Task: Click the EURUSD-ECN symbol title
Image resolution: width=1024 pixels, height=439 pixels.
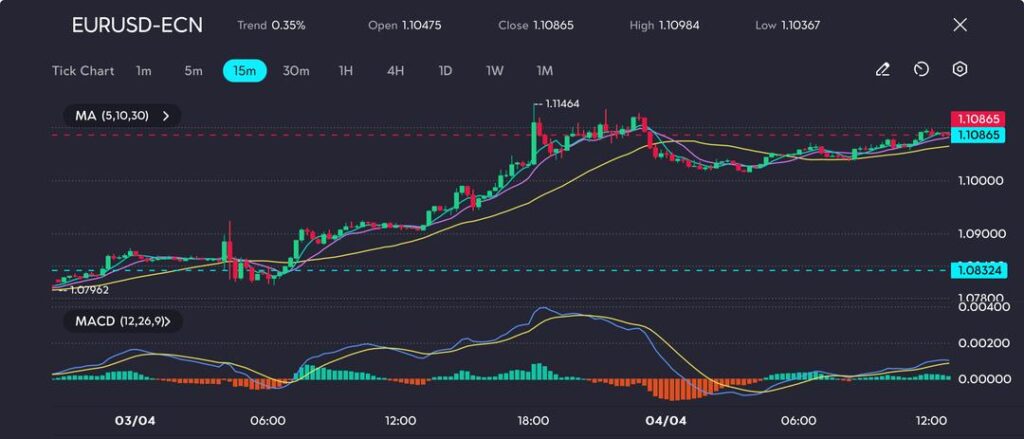Action: pyautogui.click(x=137, y=25)
